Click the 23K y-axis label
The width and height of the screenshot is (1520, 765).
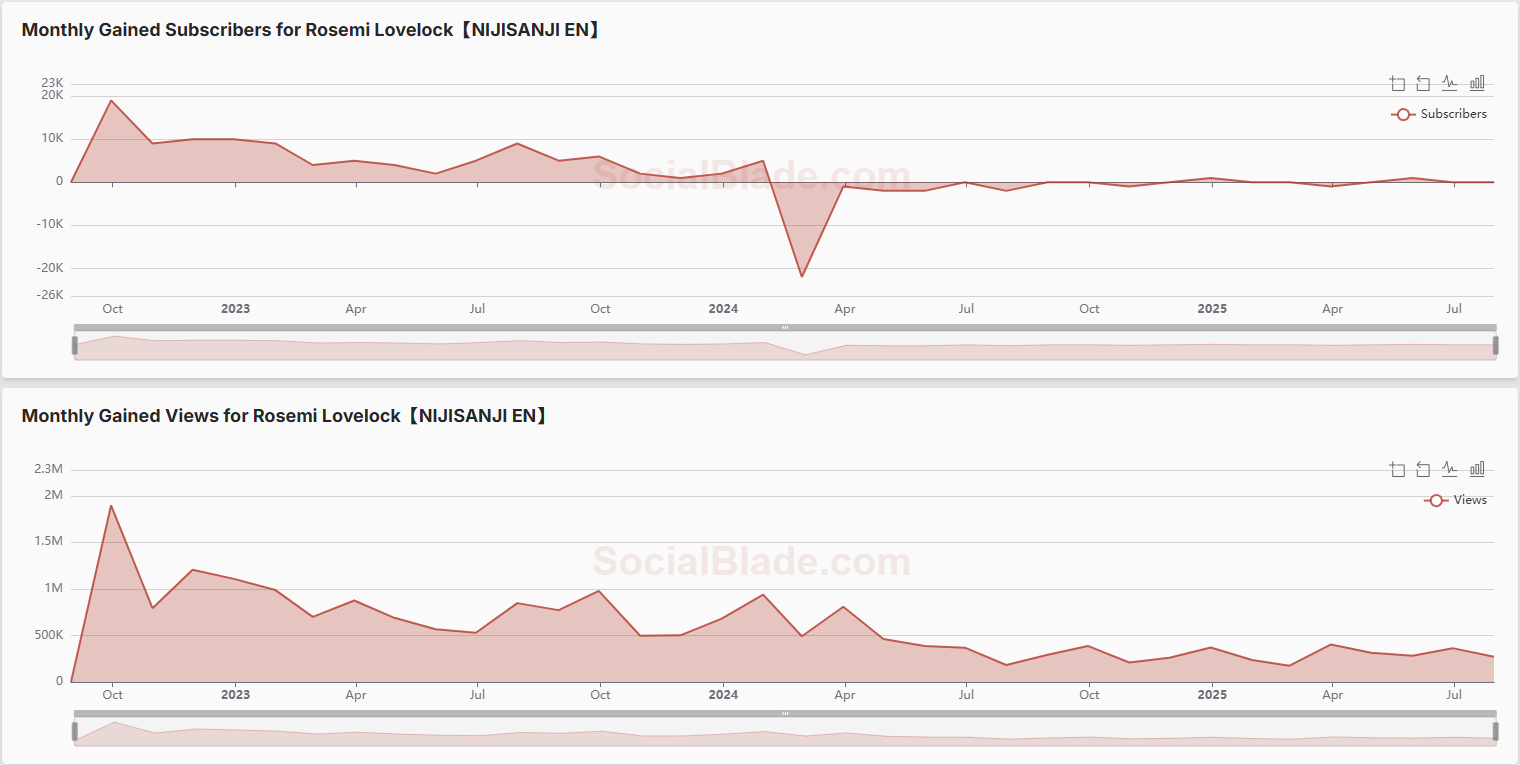[x=52, y=83]
